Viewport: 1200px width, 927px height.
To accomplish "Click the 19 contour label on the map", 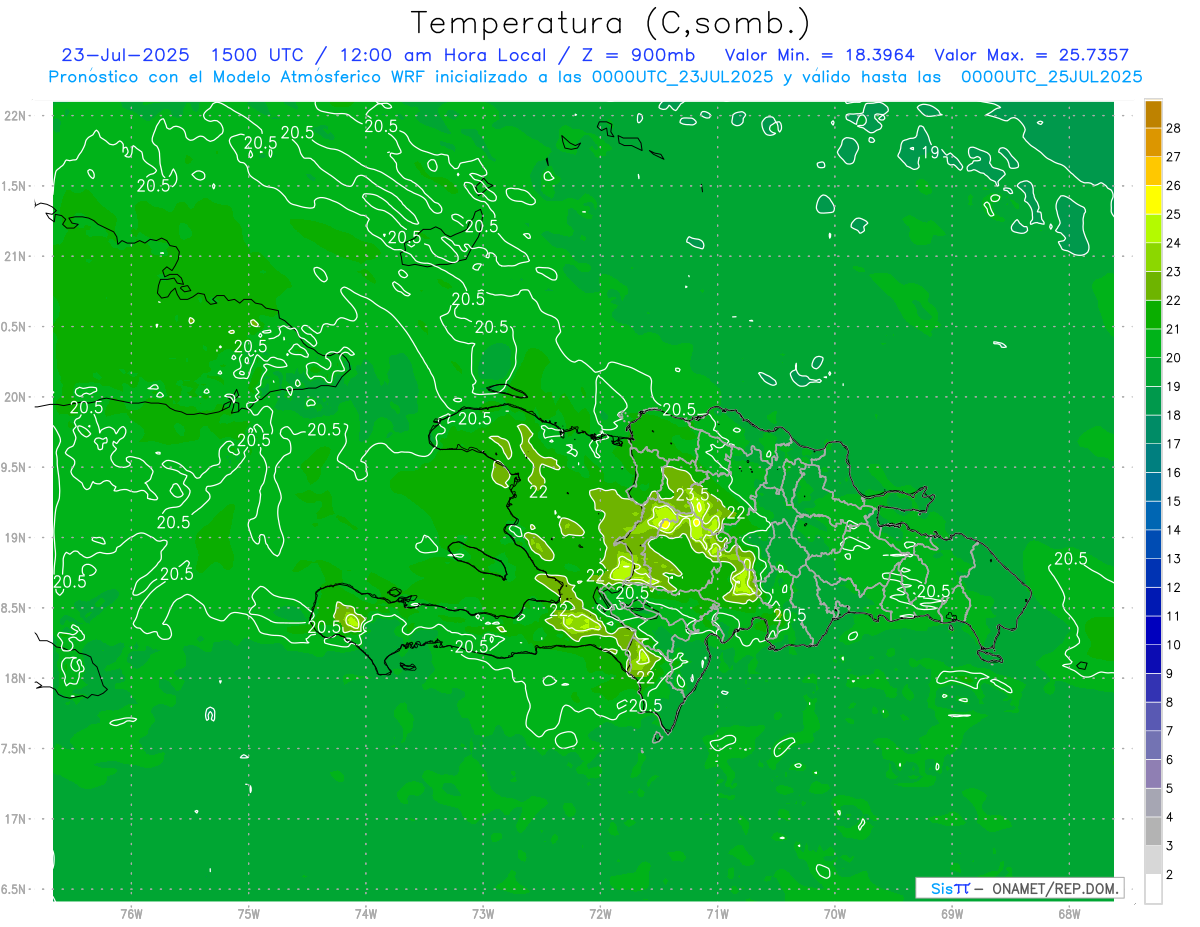I will 931,152.
